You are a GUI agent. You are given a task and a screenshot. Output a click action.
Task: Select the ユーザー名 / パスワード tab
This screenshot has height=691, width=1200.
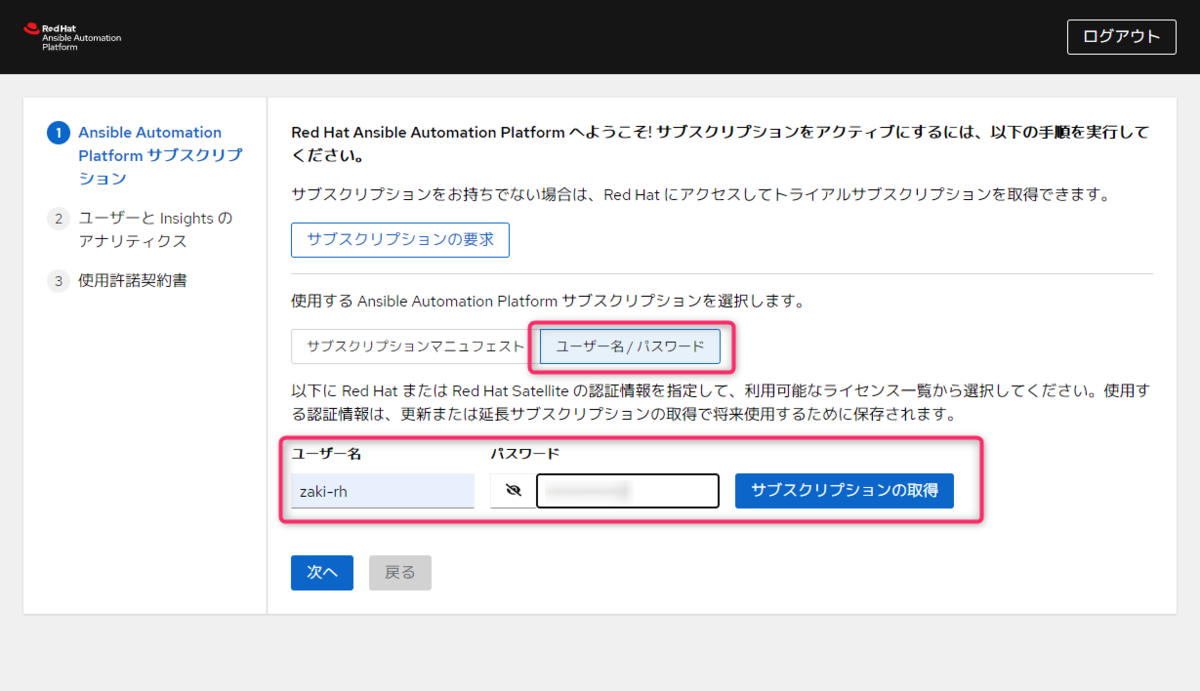click(x=630, y=346)
